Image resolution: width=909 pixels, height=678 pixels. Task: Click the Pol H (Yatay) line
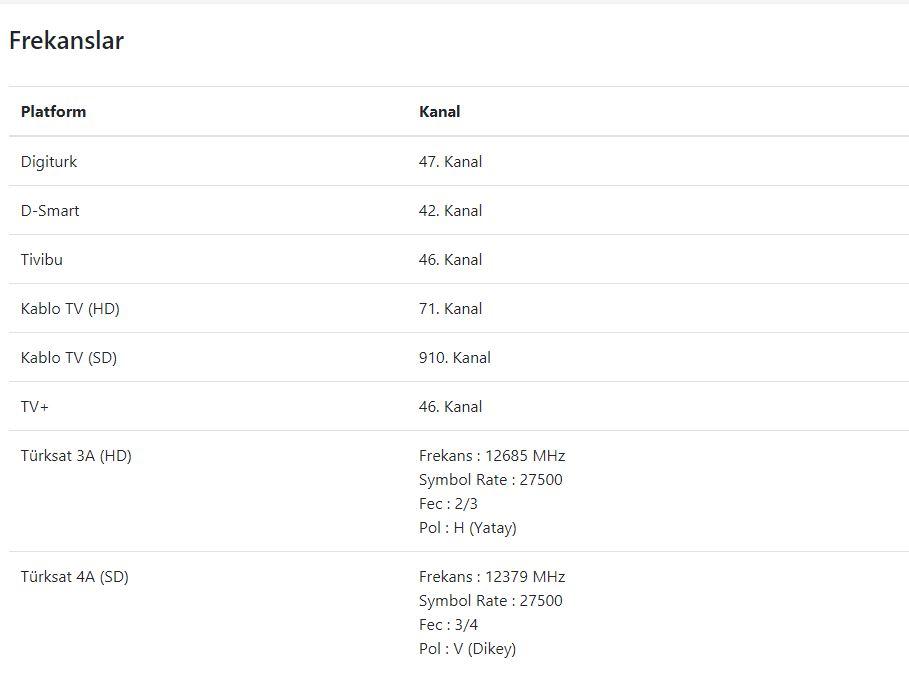pyautogui.click(x=467, y=528)
